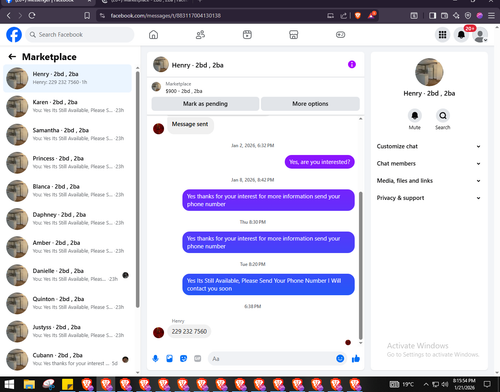The height and width of the screenshot is (392, 500).
Task: Open Quinton - 2bd, 2ba conversation
Action: [67, 303]
